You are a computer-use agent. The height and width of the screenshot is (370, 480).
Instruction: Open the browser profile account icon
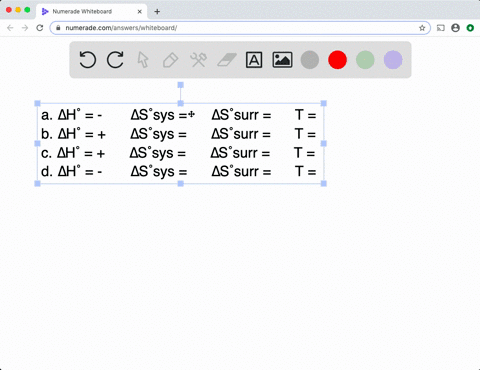point(455,28)
